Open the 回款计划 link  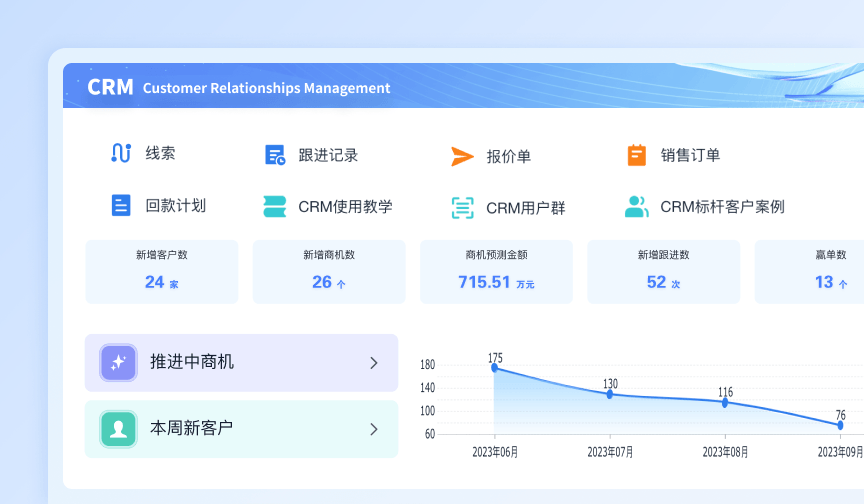[175, 205]
